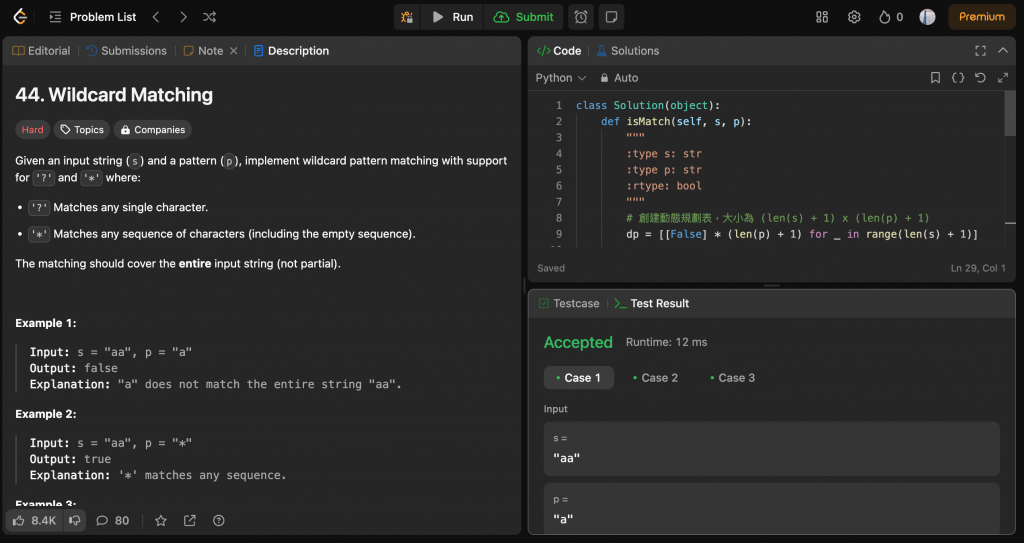Image resolution: width=1024 pixels, height=543 pixels.
Task: Shuffle to a random problem
Action: (209, 17)
